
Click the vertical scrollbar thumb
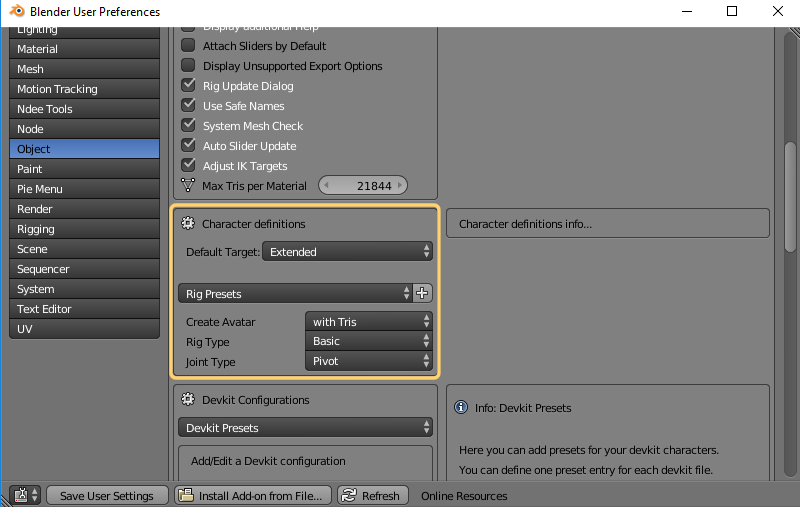[790, 196]
